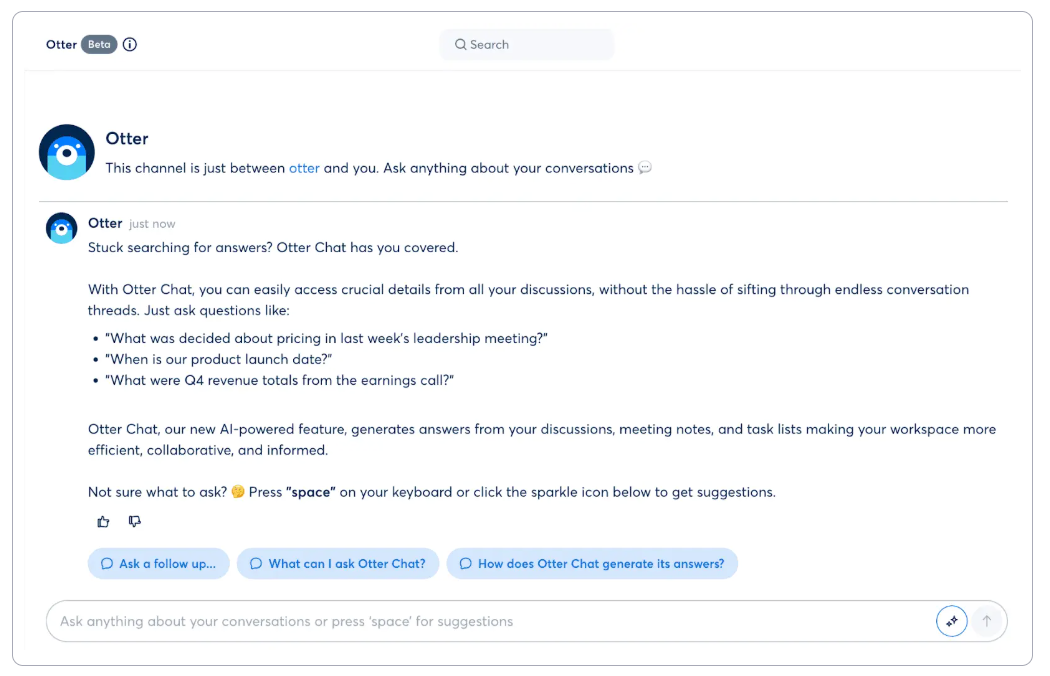Give a thumbs down to Otter's message
The image size is (1050, 676).
(135, 521)
